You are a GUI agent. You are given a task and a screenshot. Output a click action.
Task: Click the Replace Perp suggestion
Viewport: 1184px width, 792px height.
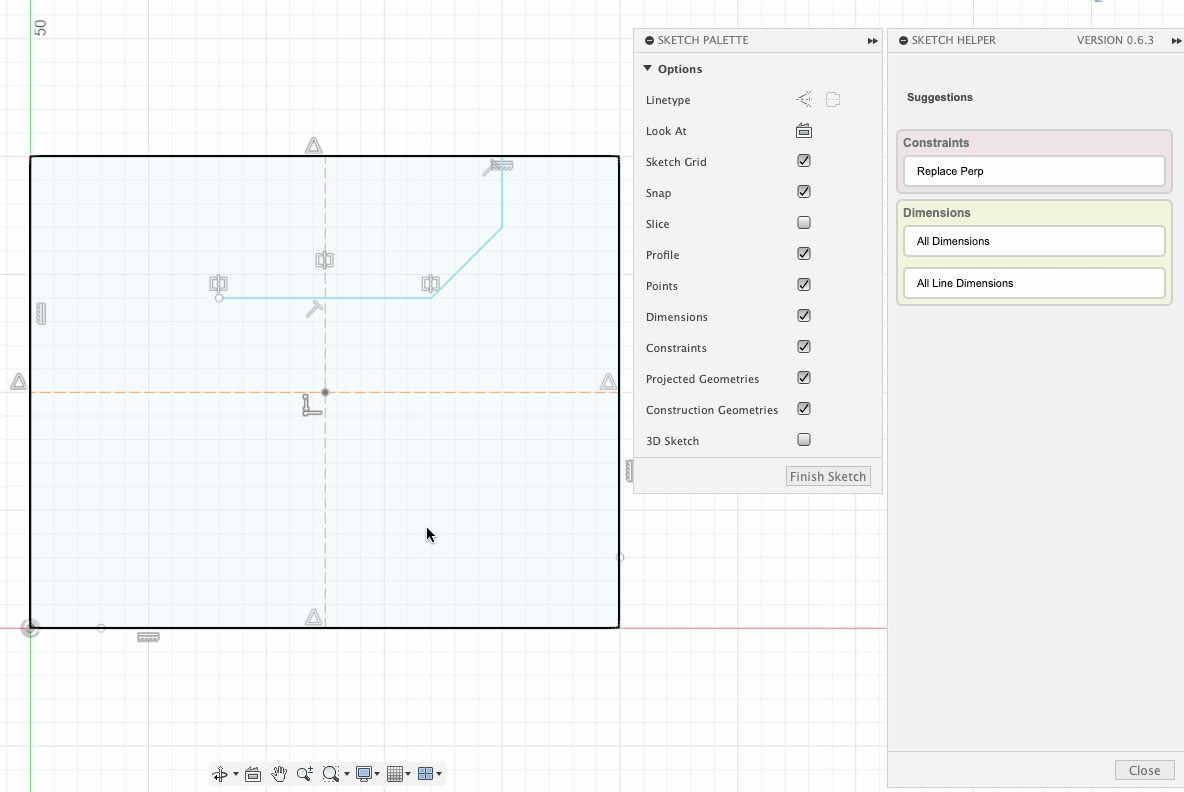(x=1034, y=171)
